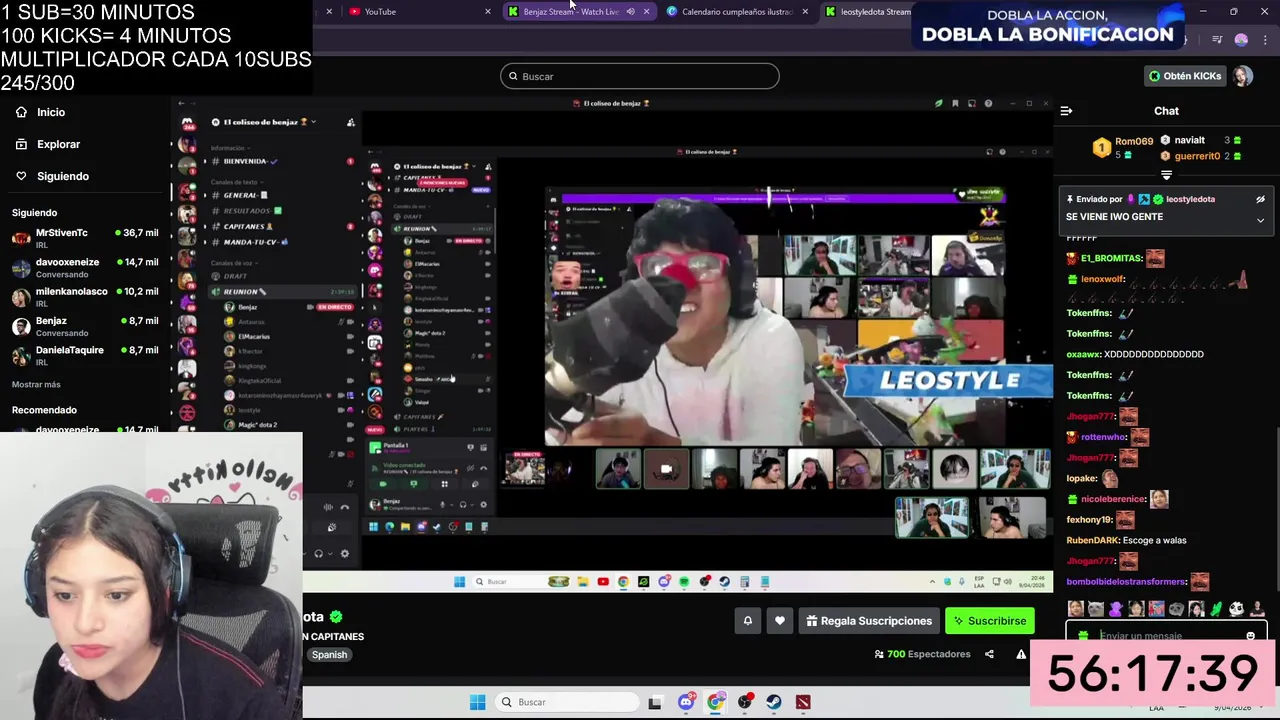This screenshot has height=720, width=1280.
Task: Open Task View on Windows taskbar
Action: (x=655, y=702)
